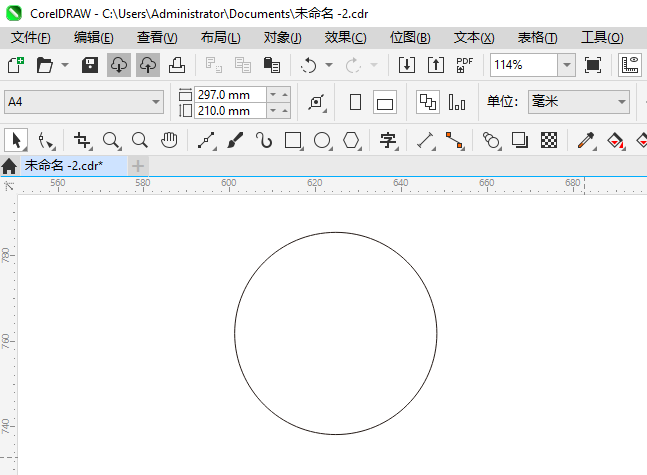Paste with the clipboard icon
This screenshot has height=475, width=647.
tap(272, 65)
